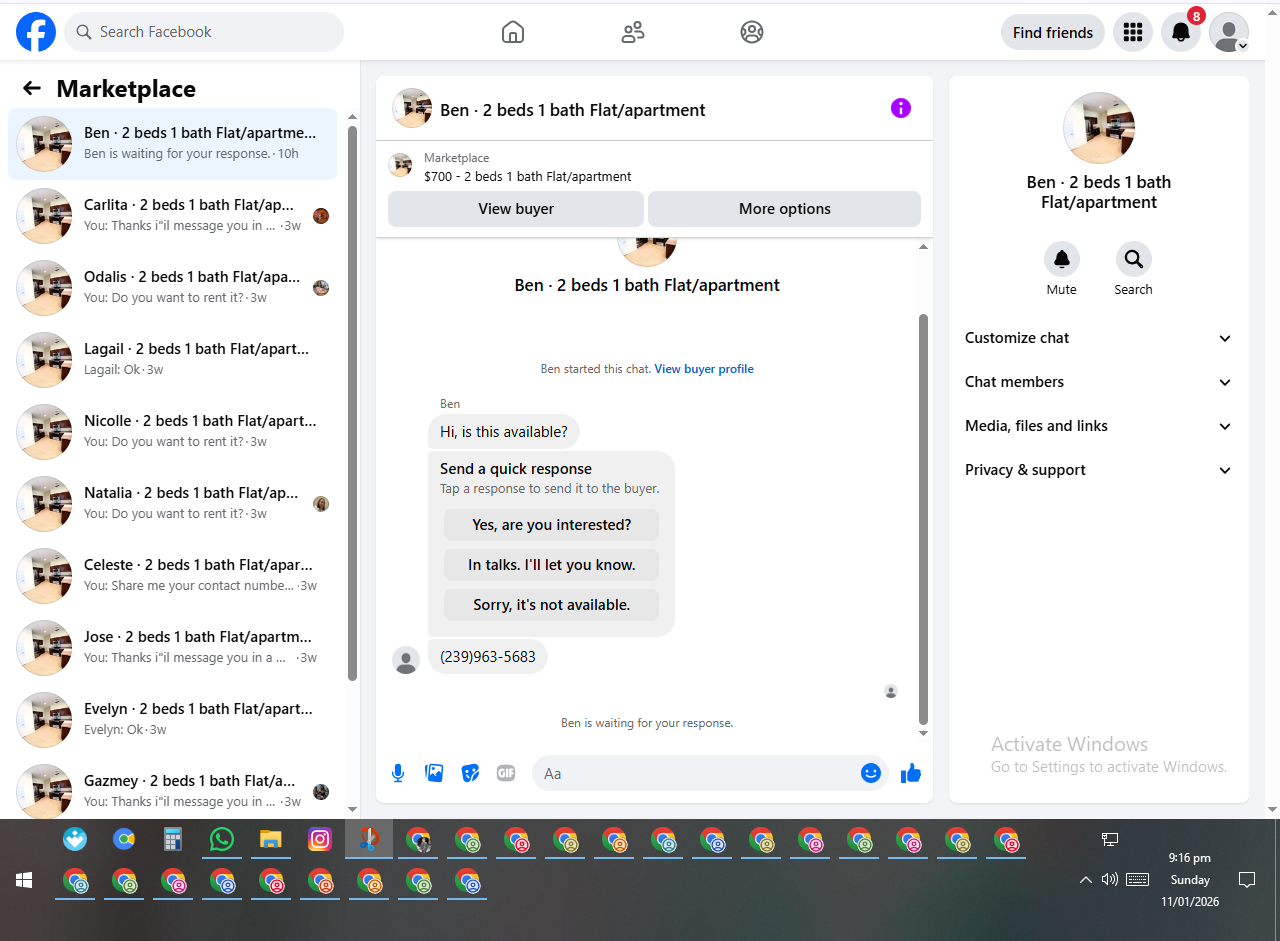Click the More options button
This screenshot has height=941, width=1280.
point(785,209)
